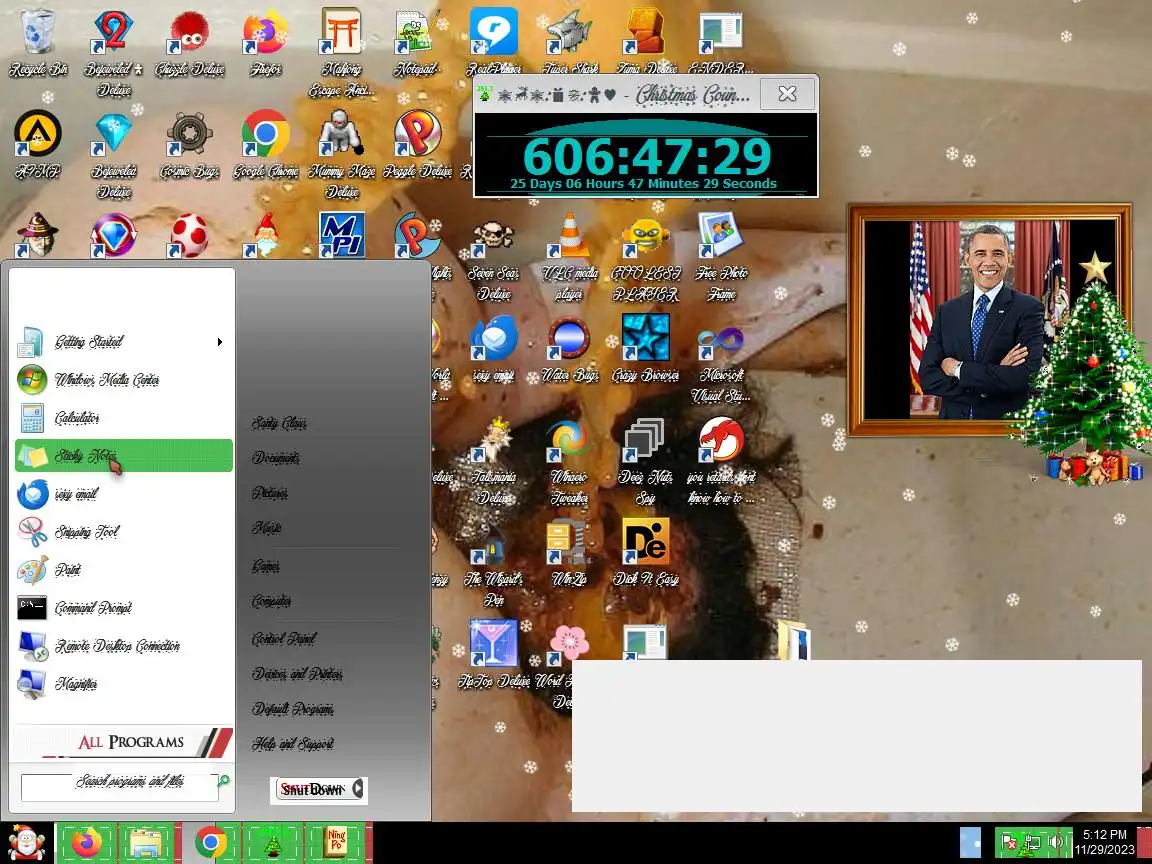Open Paint from the Start menu
The height and width of the screenshot is (864, 1152).
[123, 570]
